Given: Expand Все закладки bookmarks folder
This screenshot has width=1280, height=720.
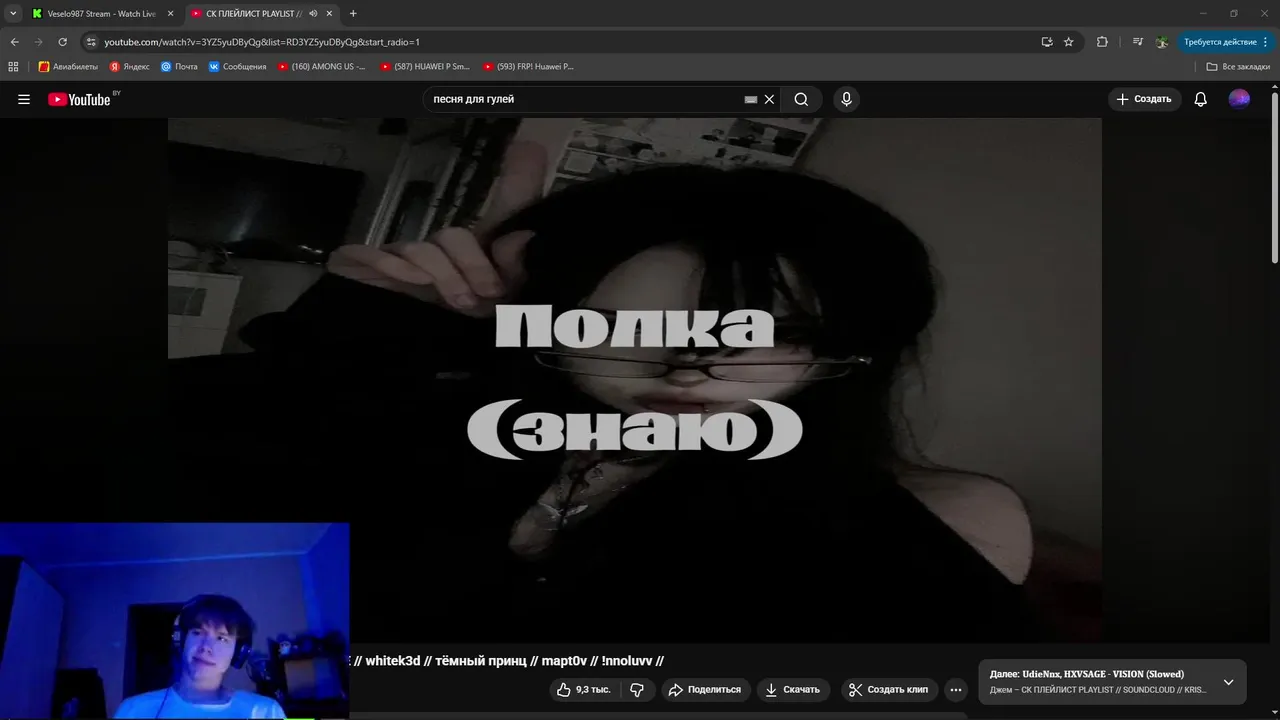Looking at the screenshot, I should (1238, 67).
